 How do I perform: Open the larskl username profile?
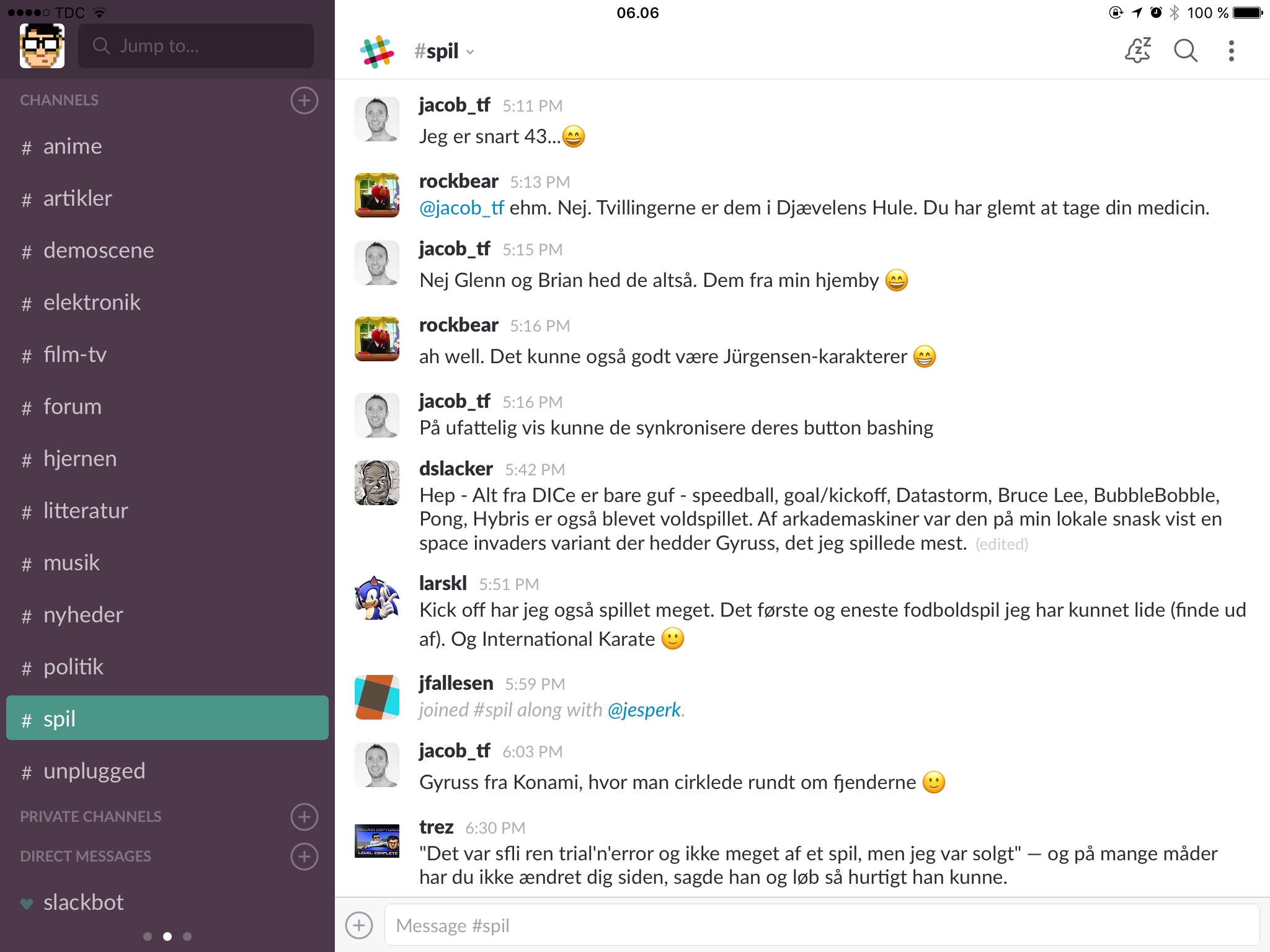pyautogui.click(x=443, y=583)
